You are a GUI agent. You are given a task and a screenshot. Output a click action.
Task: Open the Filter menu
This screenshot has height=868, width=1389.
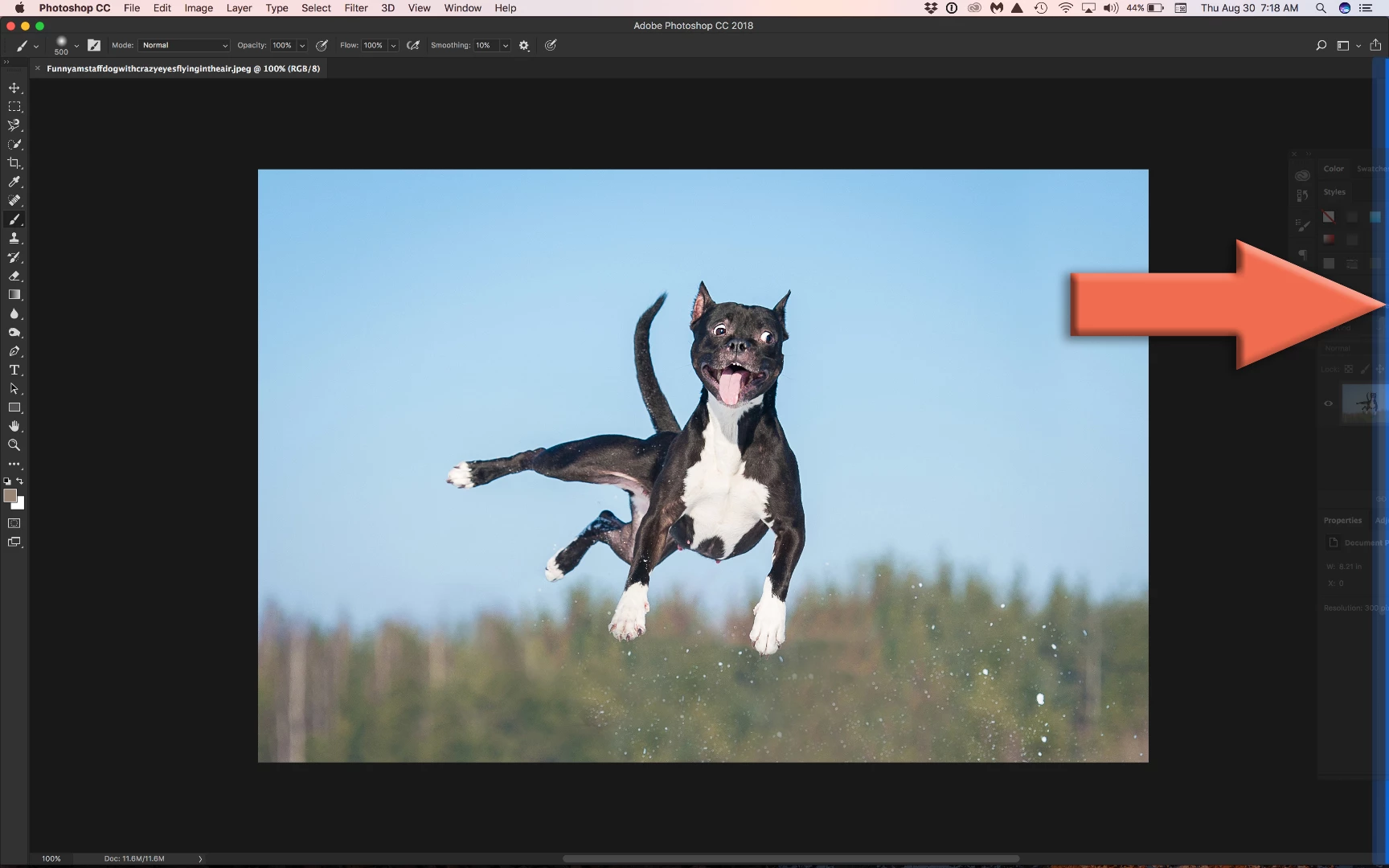click(356, 8)
